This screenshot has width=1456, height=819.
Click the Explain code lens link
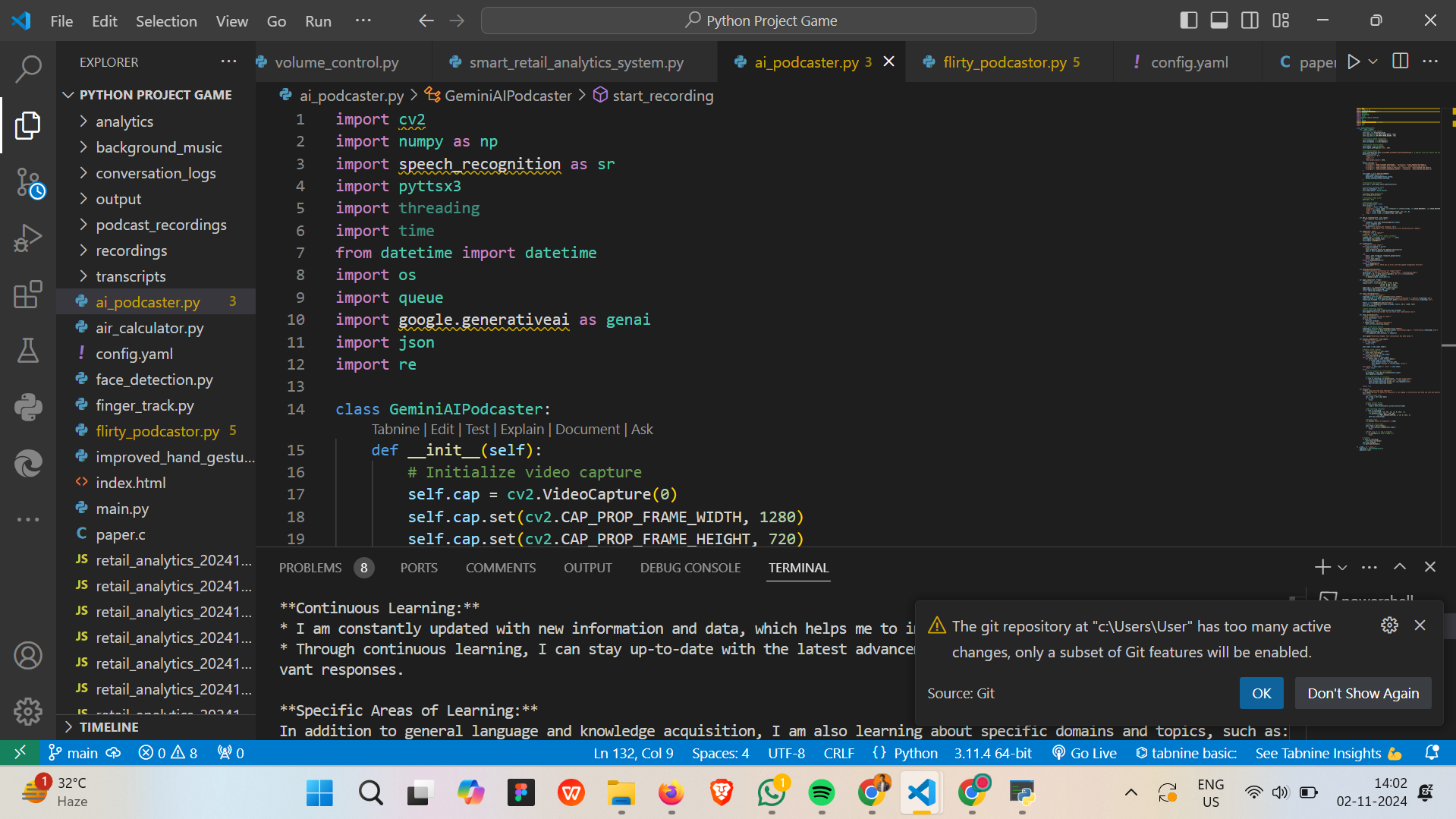click(x=522, y=429)
